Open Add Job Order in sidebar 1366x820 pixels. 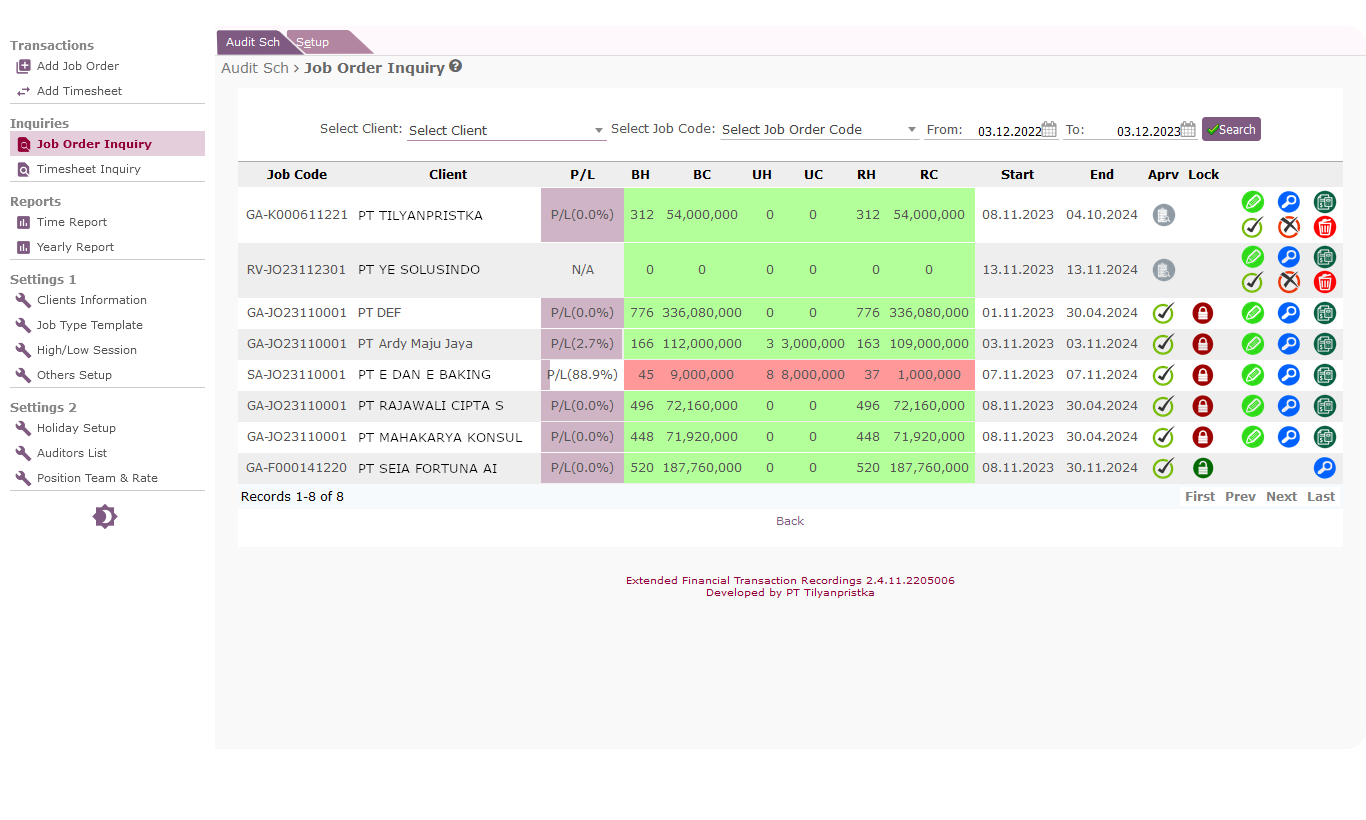(x=78, y=66)
